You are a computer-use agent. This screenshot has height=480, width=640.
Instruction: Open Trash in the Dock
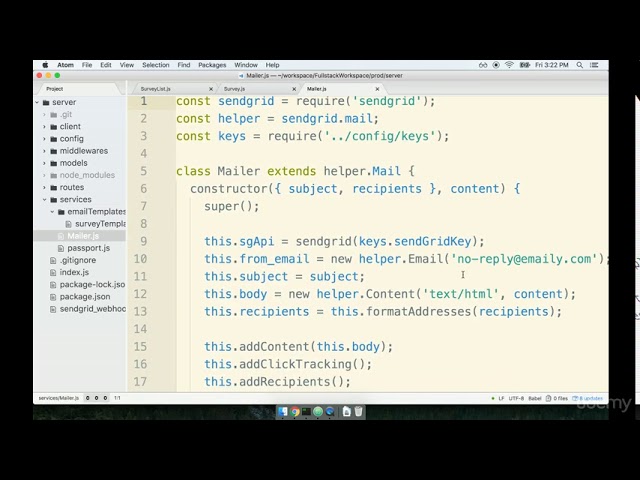click(358, 411)
